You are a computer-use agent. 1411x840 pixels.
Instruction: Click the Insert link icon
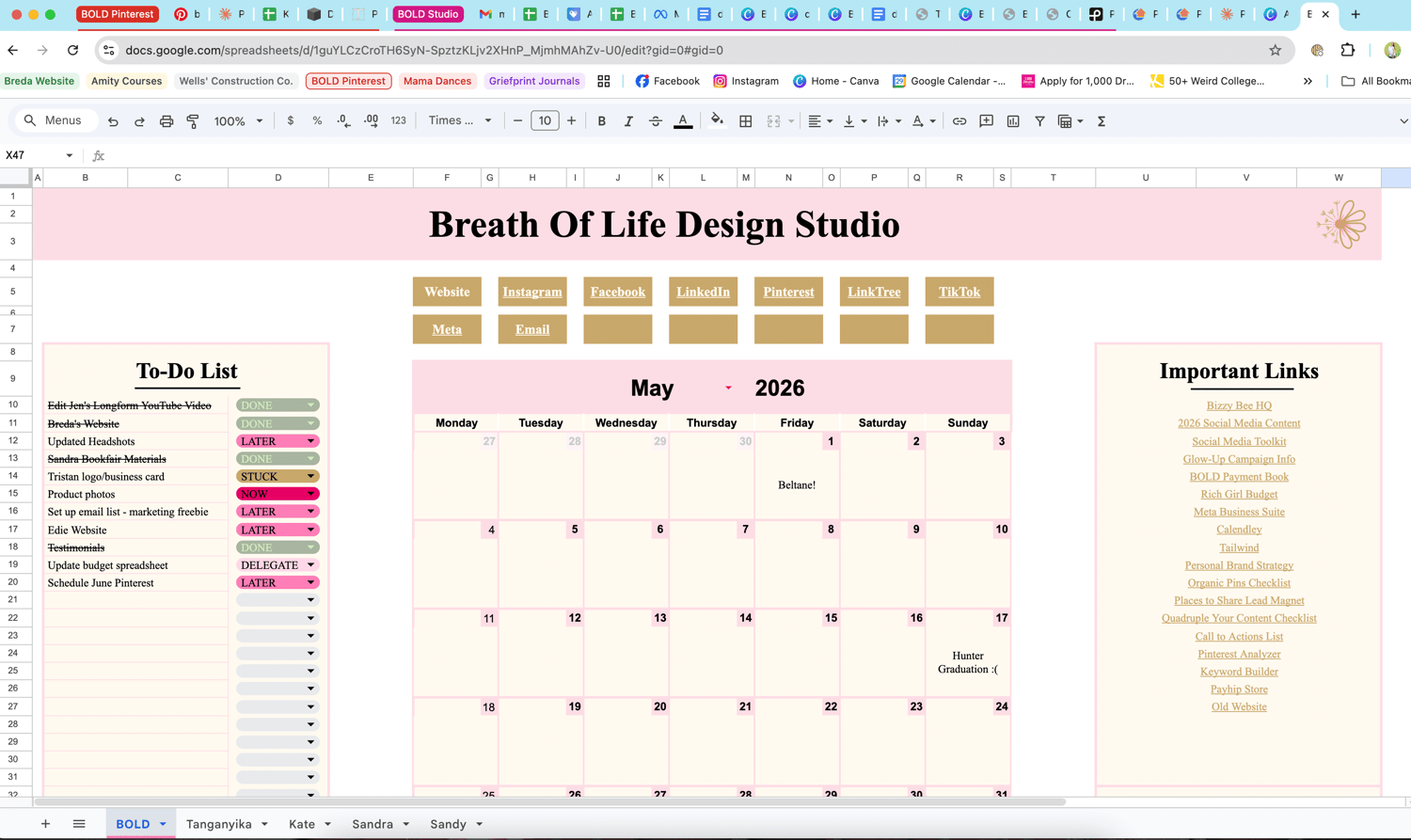pos(959,121)
